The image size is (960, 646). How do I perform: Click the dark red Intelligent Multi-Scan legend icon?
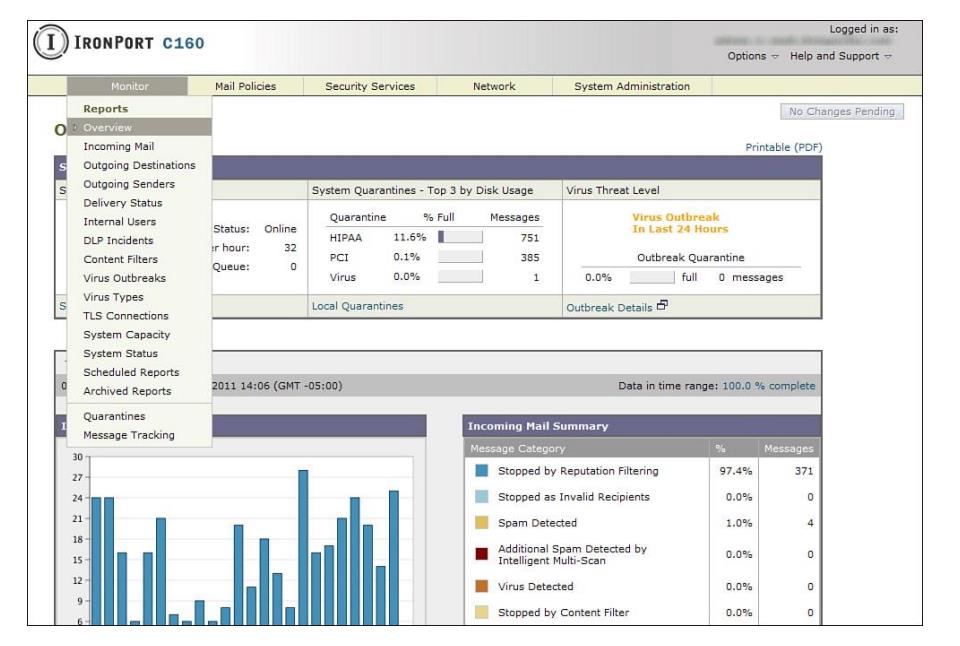pyautogui.click(x=482, y=554)
